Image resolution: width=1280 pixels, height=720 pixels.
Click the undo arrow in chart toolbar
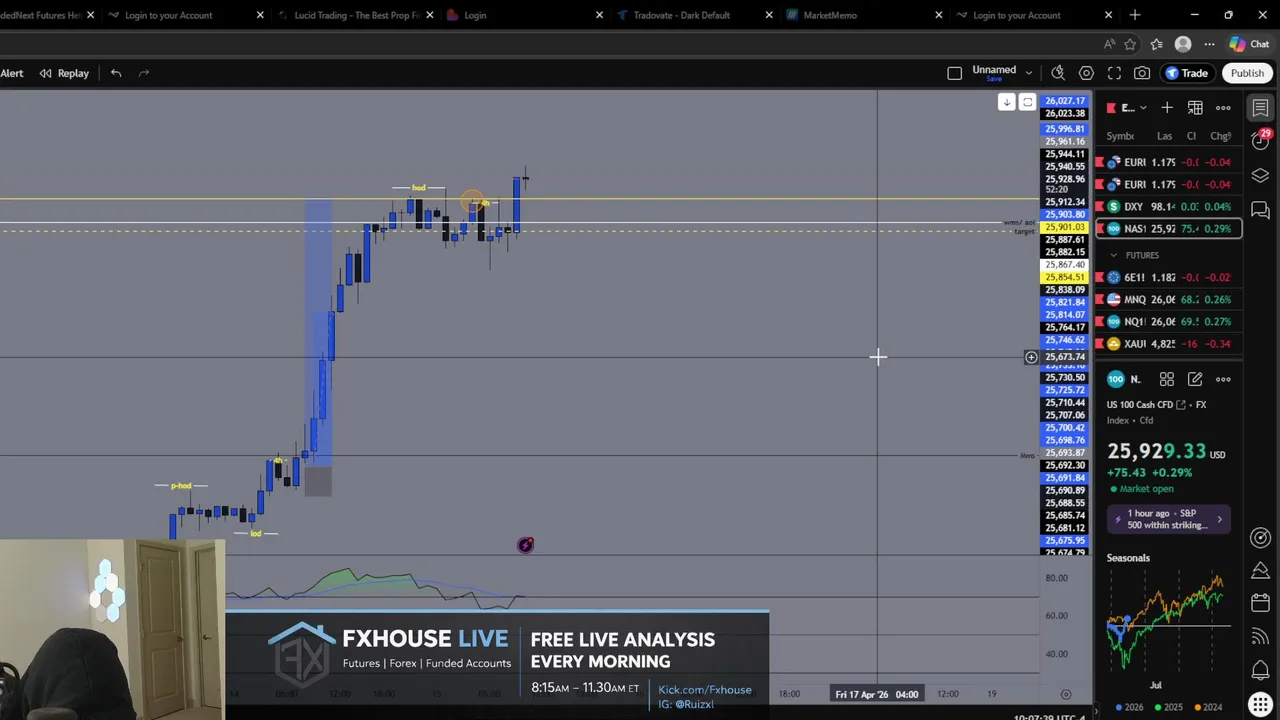pos(116,73)
